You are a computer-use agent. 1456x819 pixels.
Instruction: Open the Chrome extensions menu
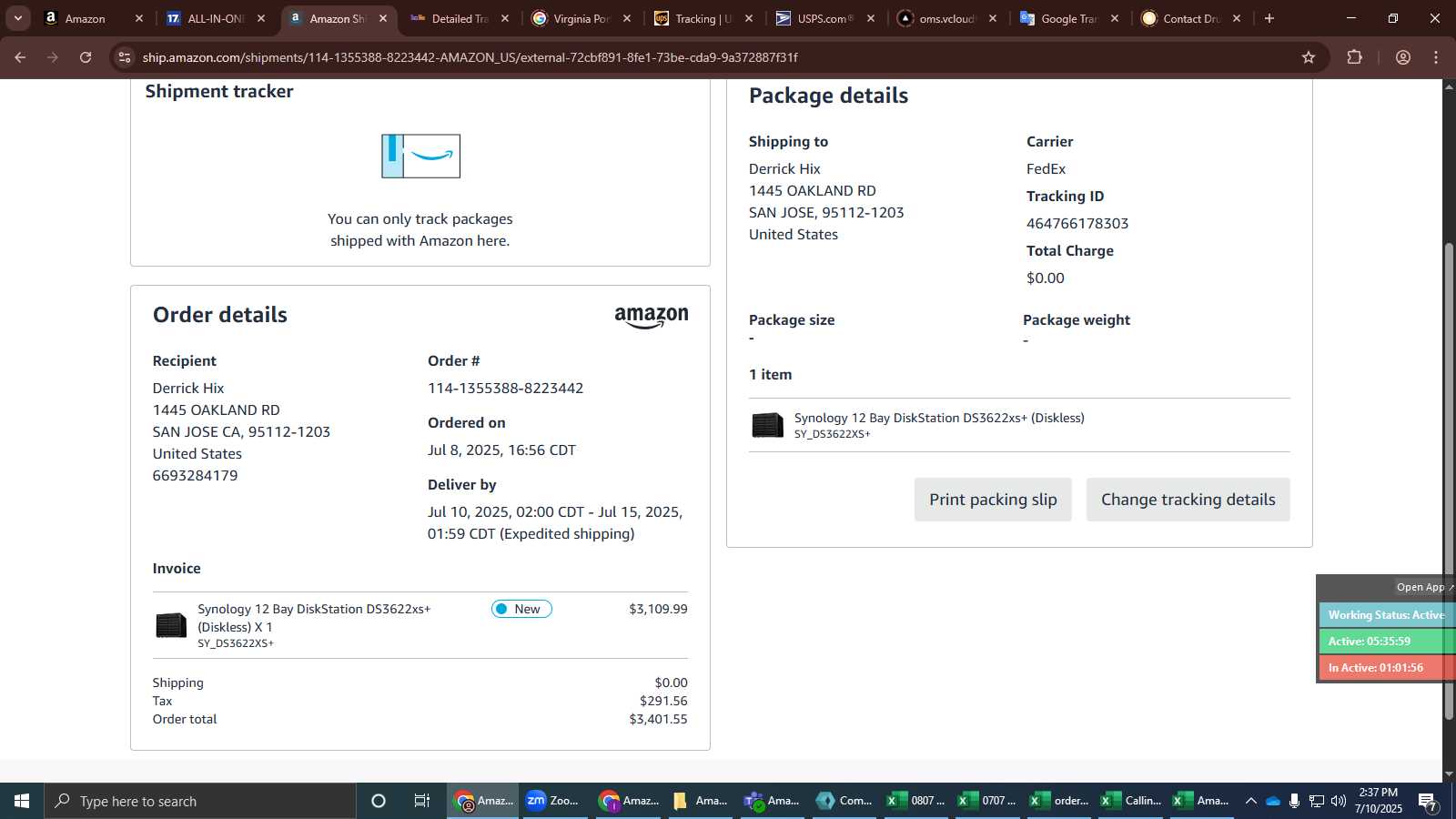(x=1354, y=57)
